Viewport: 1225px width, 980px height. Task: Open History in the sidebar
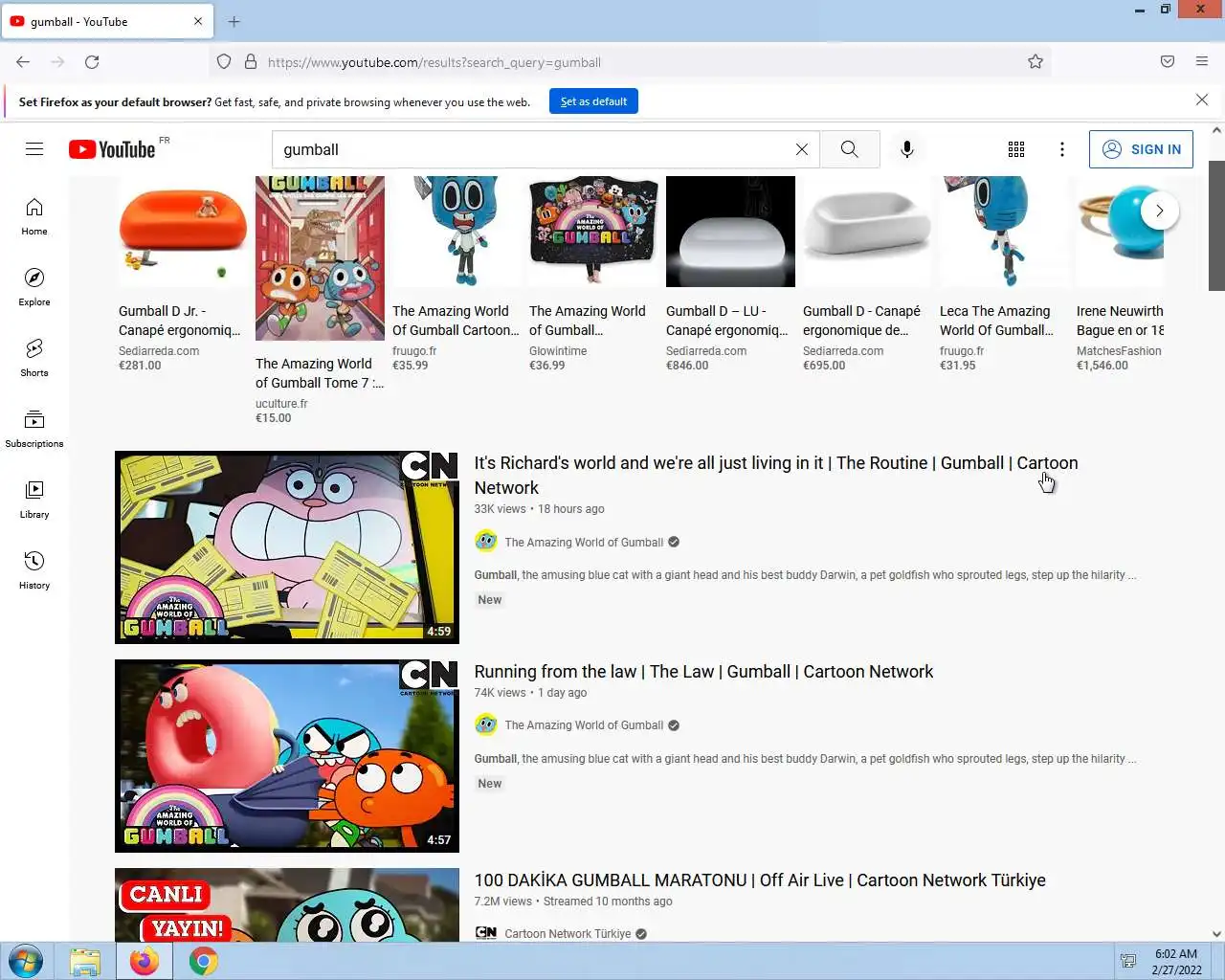34,570
